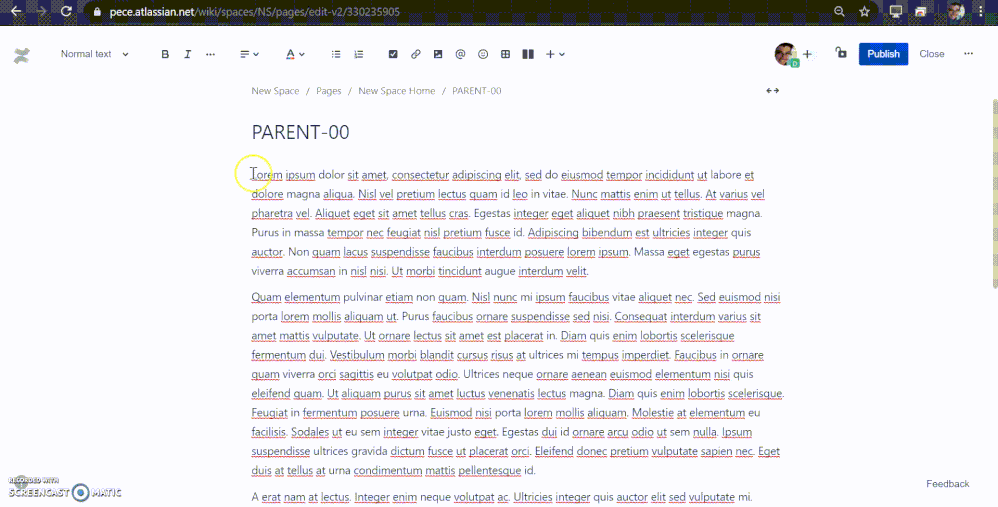This screenshot has height=507, width=998.
Task: Open the insert plus dropdown
Action: point(555,54)
